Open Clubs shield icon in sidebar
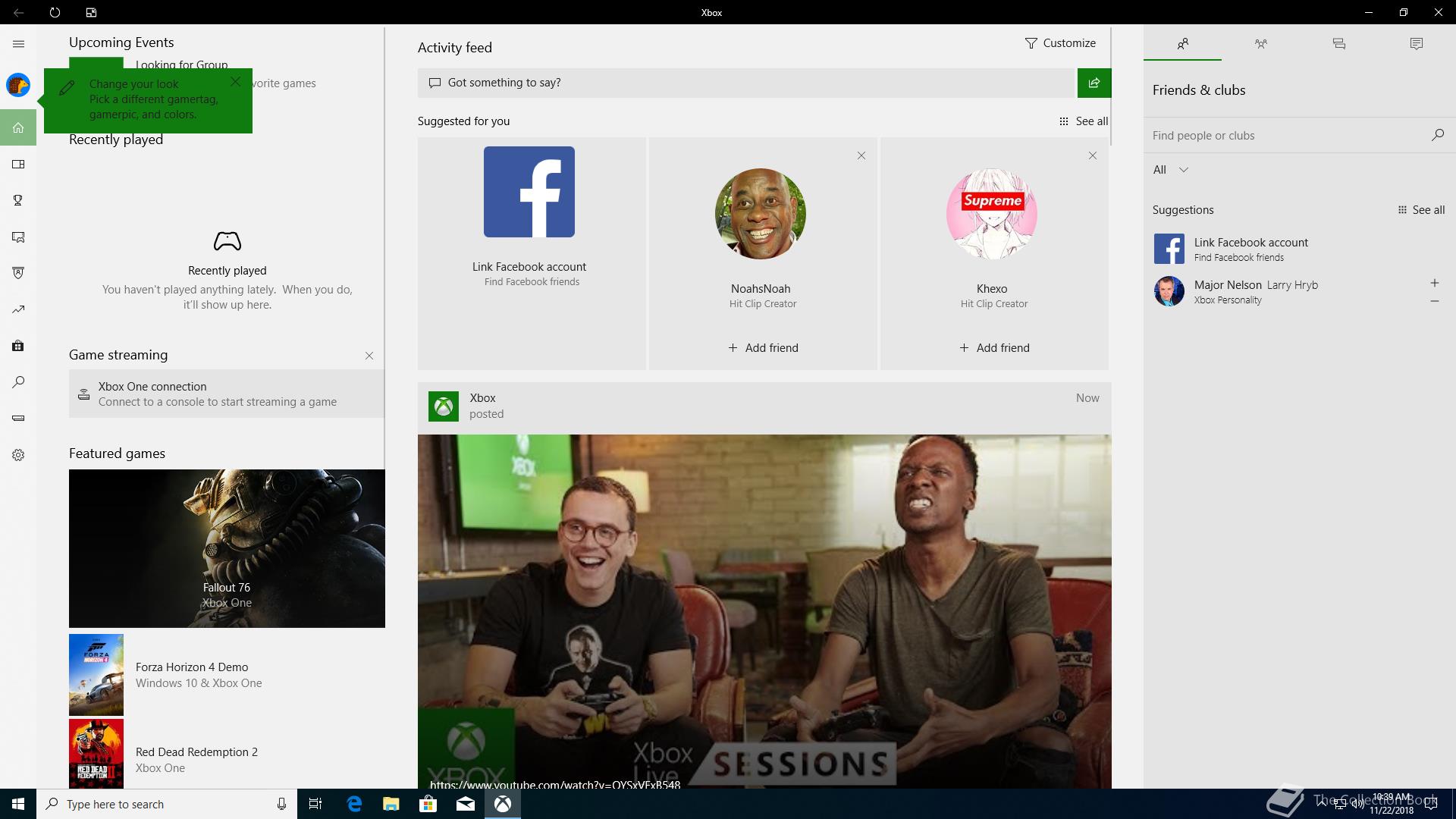The height and width of the screenshot is (819, 1456). click(x=18, y=273)
